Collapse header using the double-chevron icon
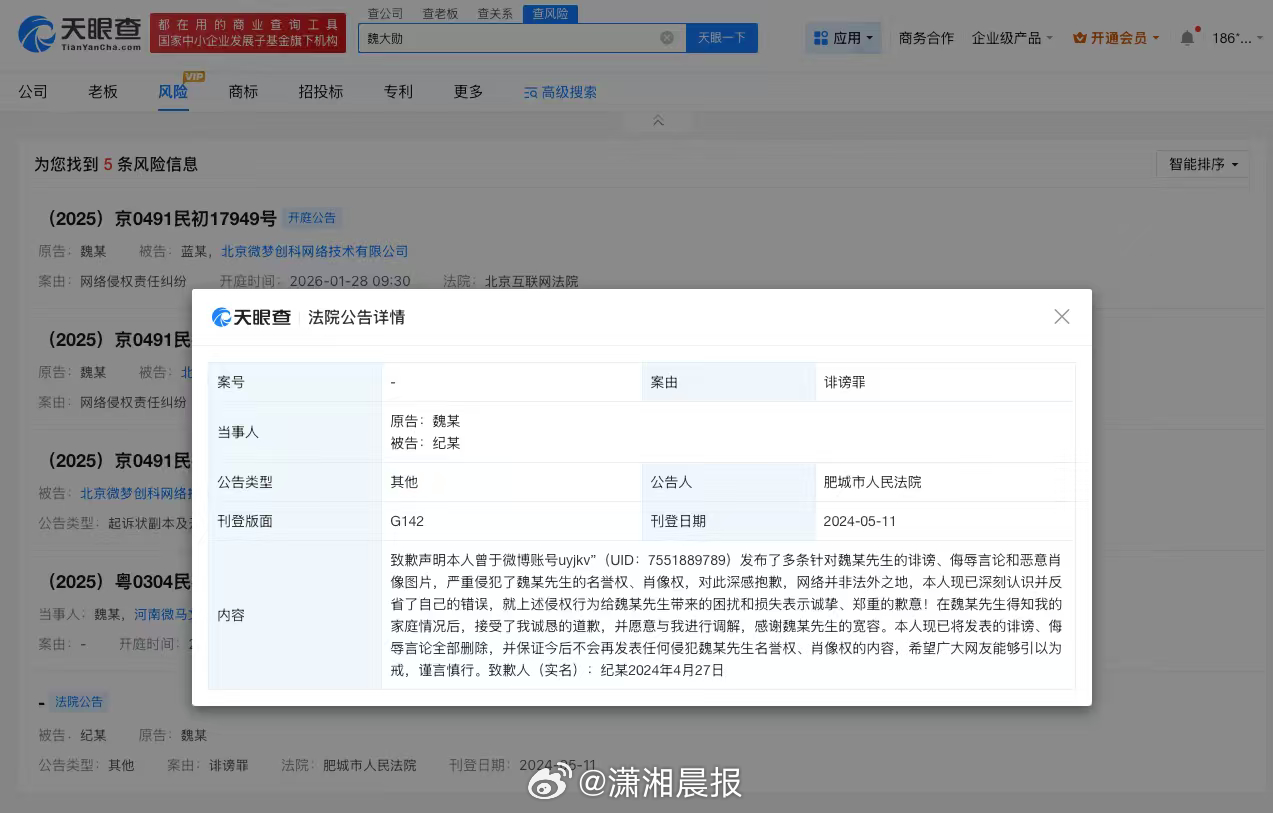The image size is (1273, 813). [657, 120]
